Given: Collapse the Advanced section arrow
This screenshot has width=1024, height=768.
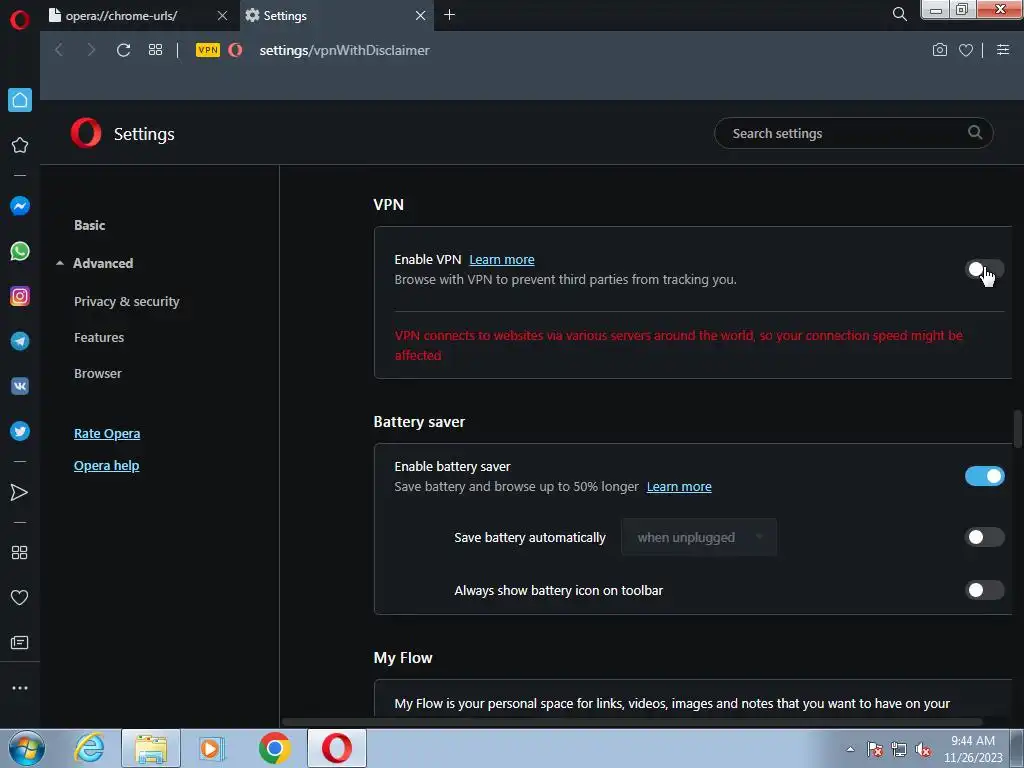Looking at the screenshot, I should coord(59,263).
